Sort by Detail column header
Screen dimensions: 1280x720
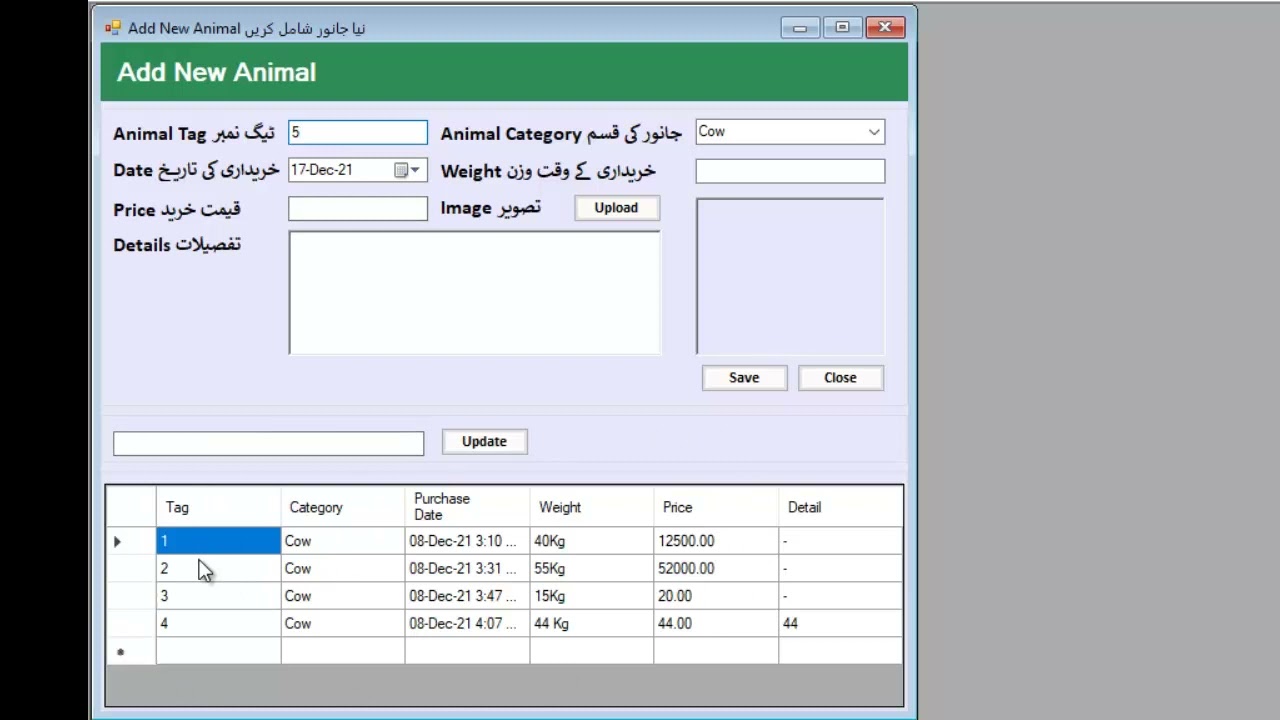[840, 507]
